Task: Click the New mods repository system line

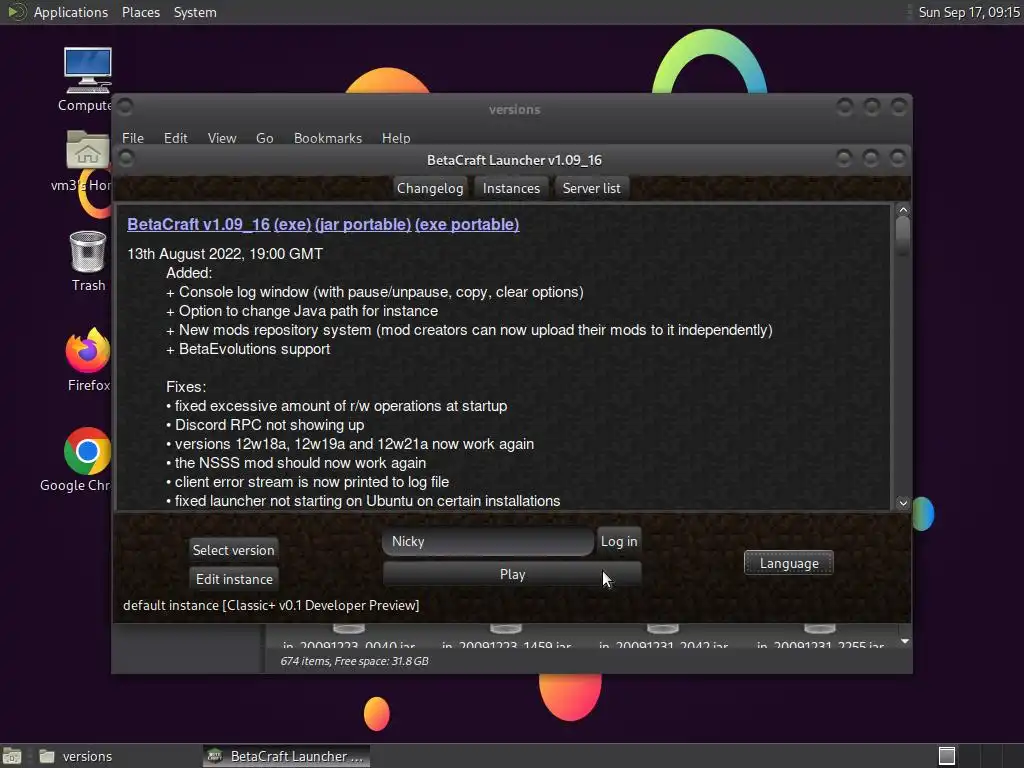Action: pyautogui.click(x=469, y=330)
